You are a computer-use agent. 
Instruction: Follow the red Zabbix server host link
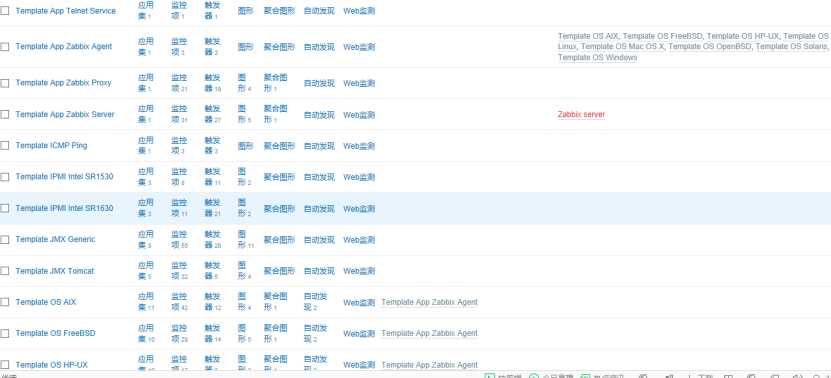[581, 114]
